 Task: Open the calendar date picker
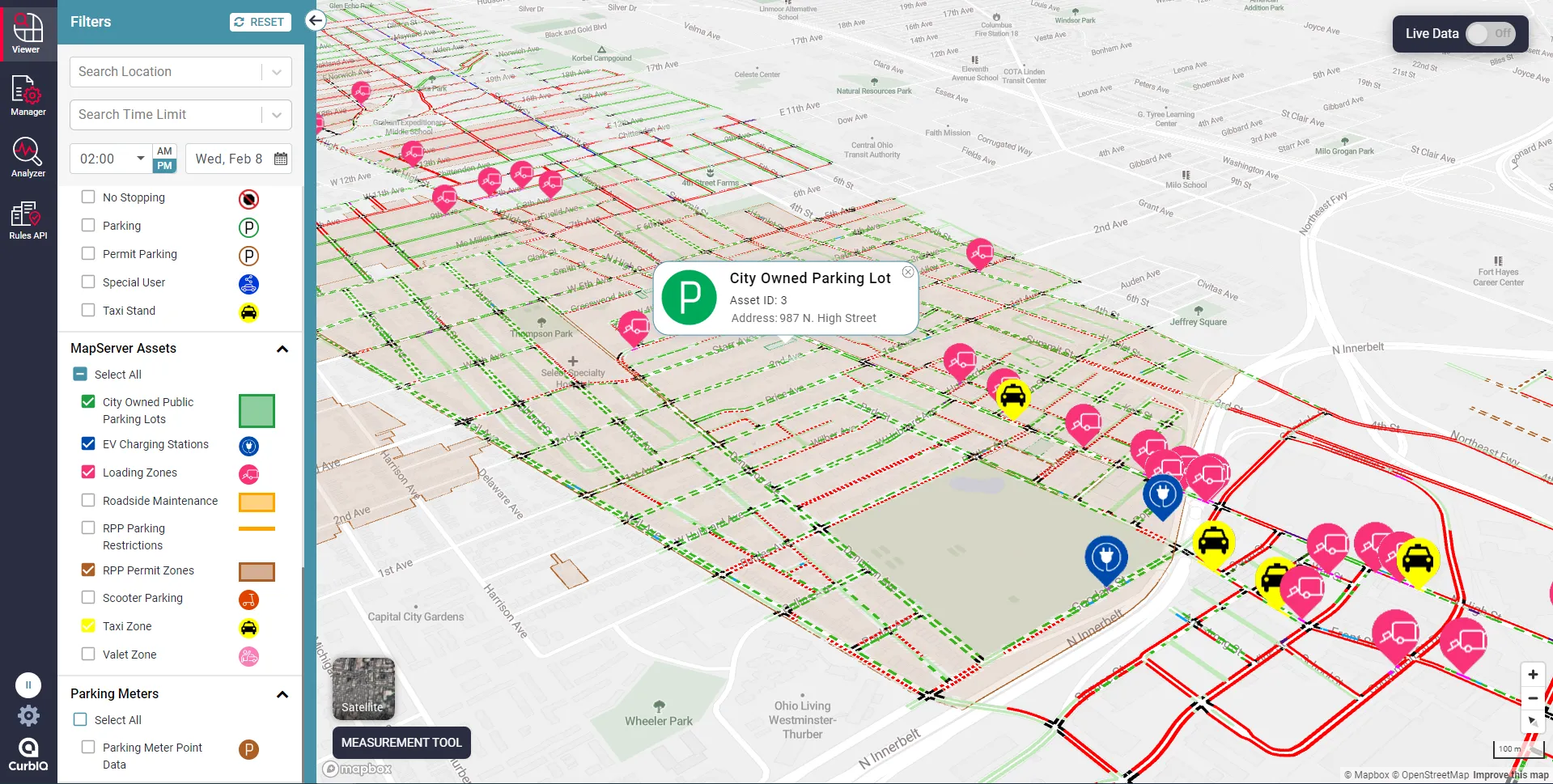click(280, 159)
